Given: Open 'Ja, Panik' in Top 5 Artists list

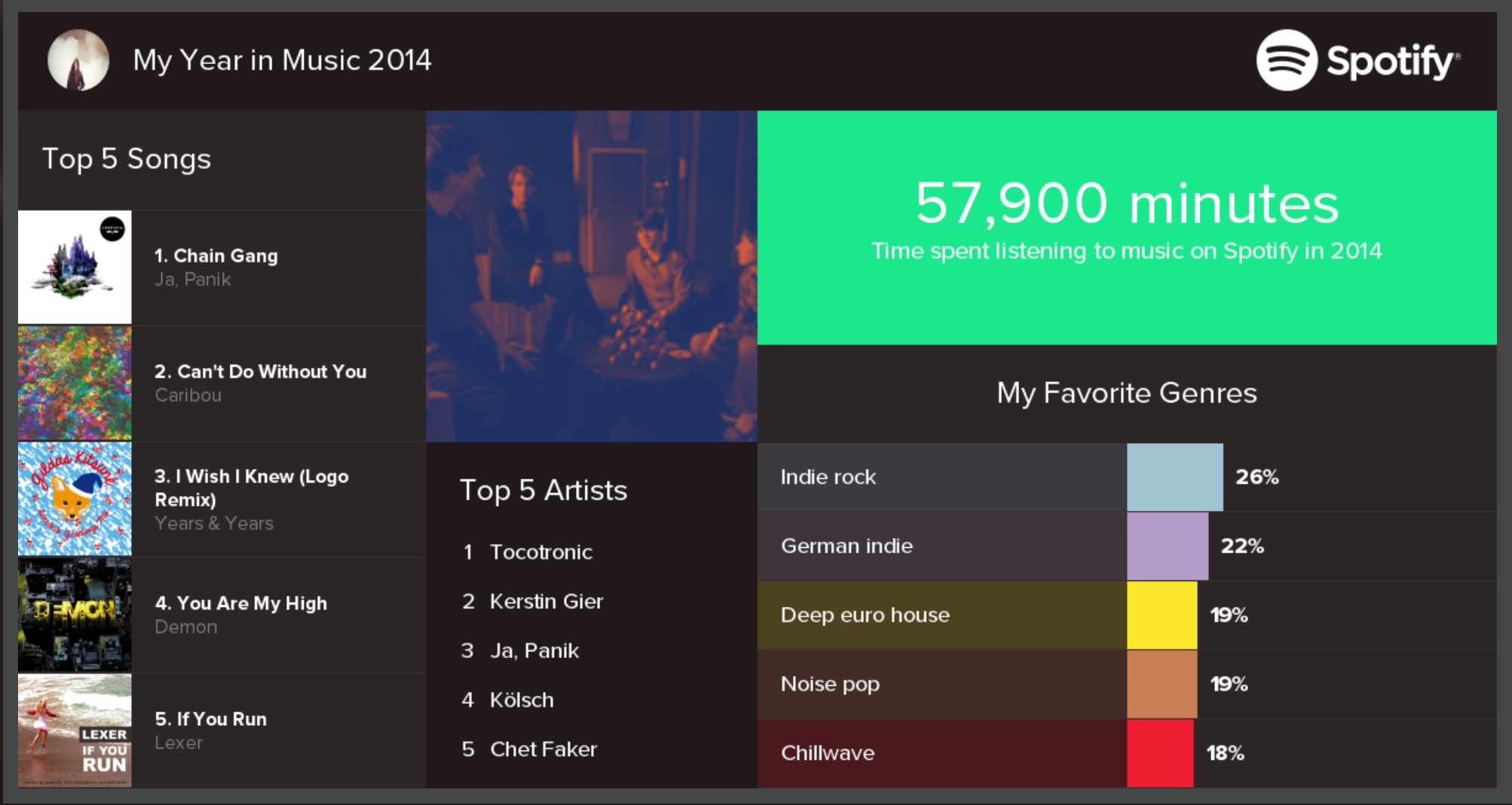Looking at the screenshot, I should 534,651.
